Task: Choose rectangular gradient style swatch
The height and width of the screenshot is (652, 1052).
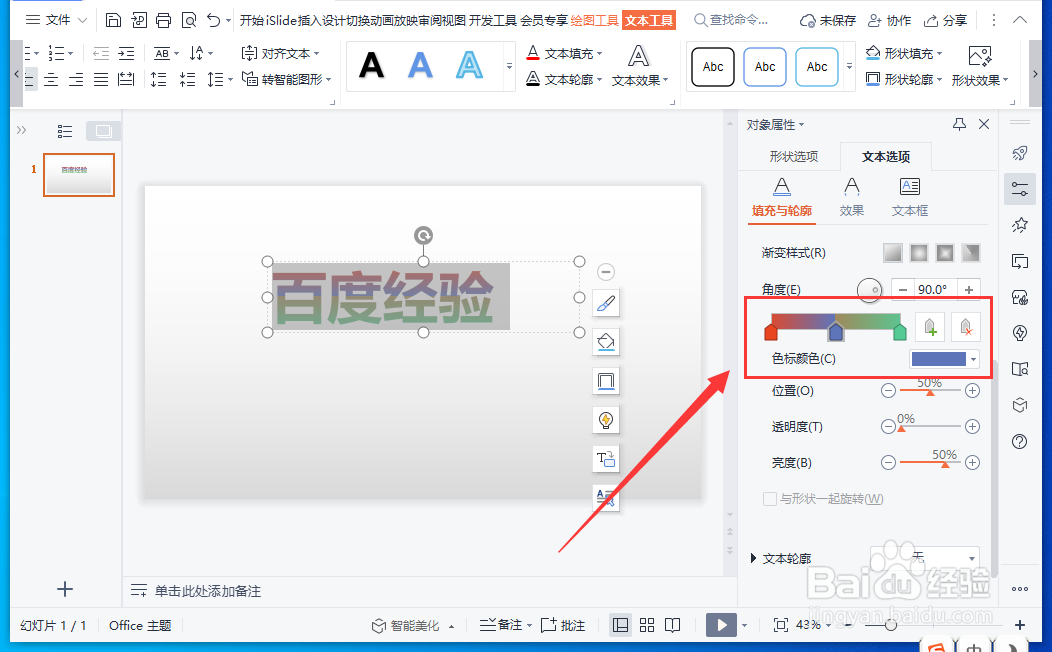Action: pos(945,253)
